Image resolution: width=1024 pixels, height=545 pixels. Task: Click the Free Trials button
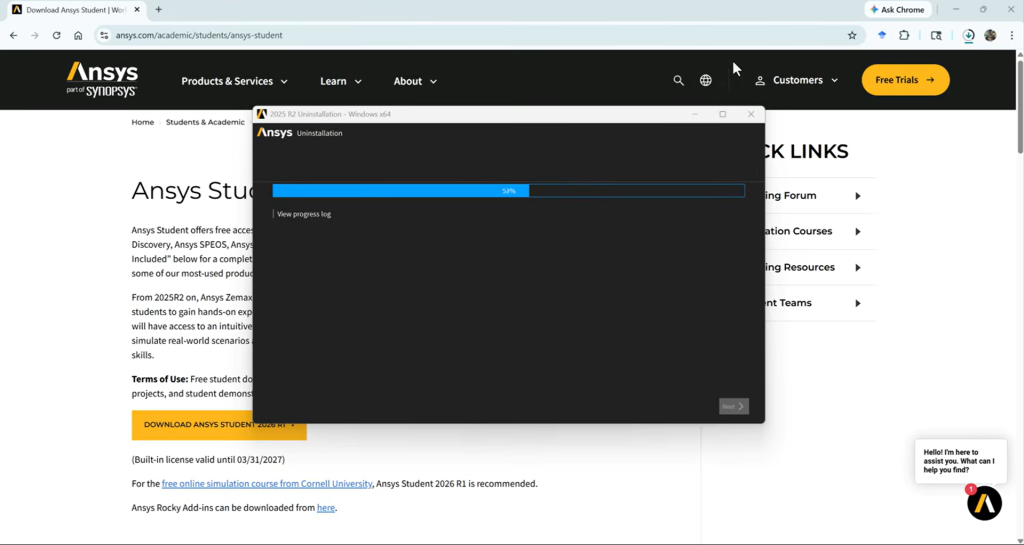905,80
